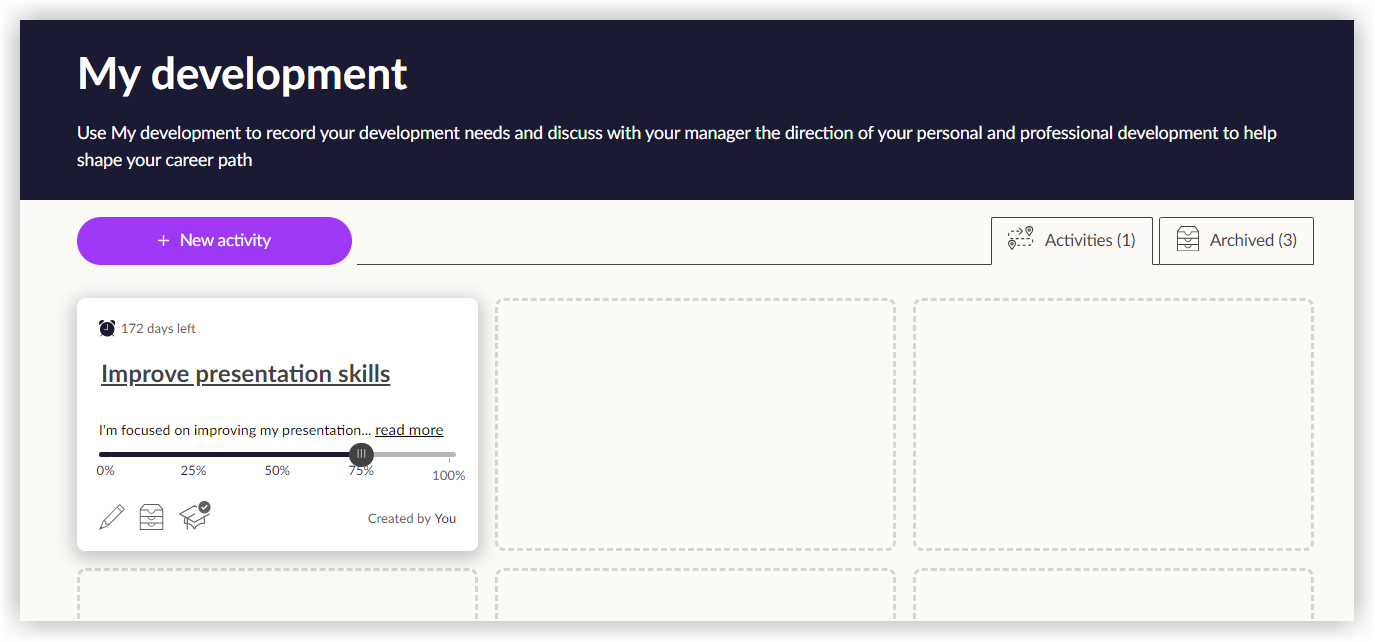Click the route map icon on the Activities tab
This screenshot has width=1375, height=642.
click(x=1022, y=239)
